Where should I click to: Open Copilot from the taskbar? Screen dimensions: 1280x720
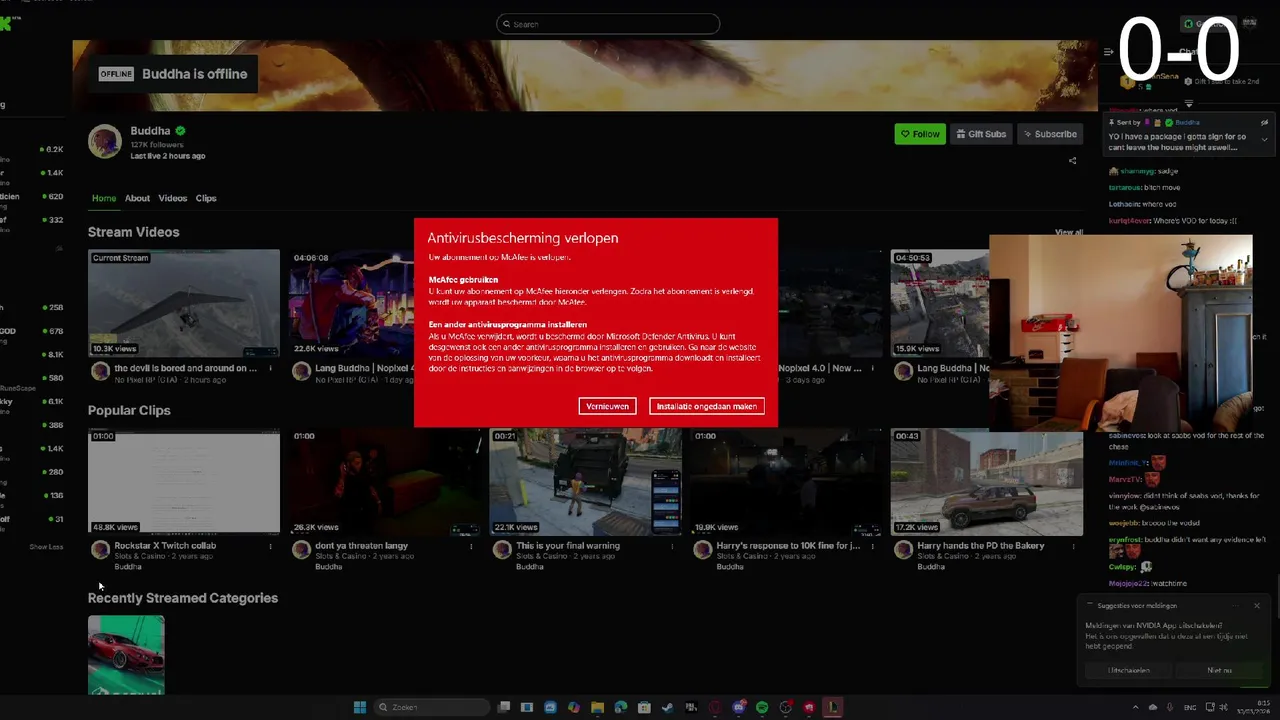(x=574, y=707)
